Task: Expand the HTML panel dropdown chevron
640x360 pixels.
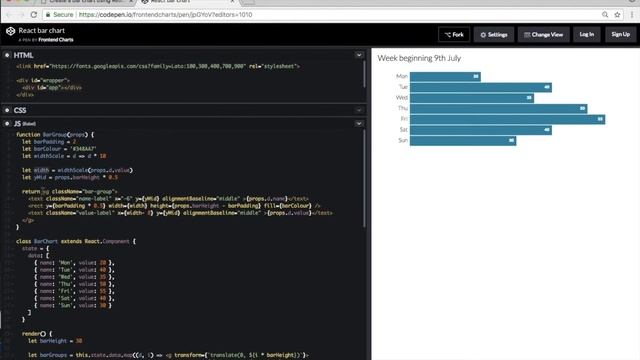Action: [359, 55]
